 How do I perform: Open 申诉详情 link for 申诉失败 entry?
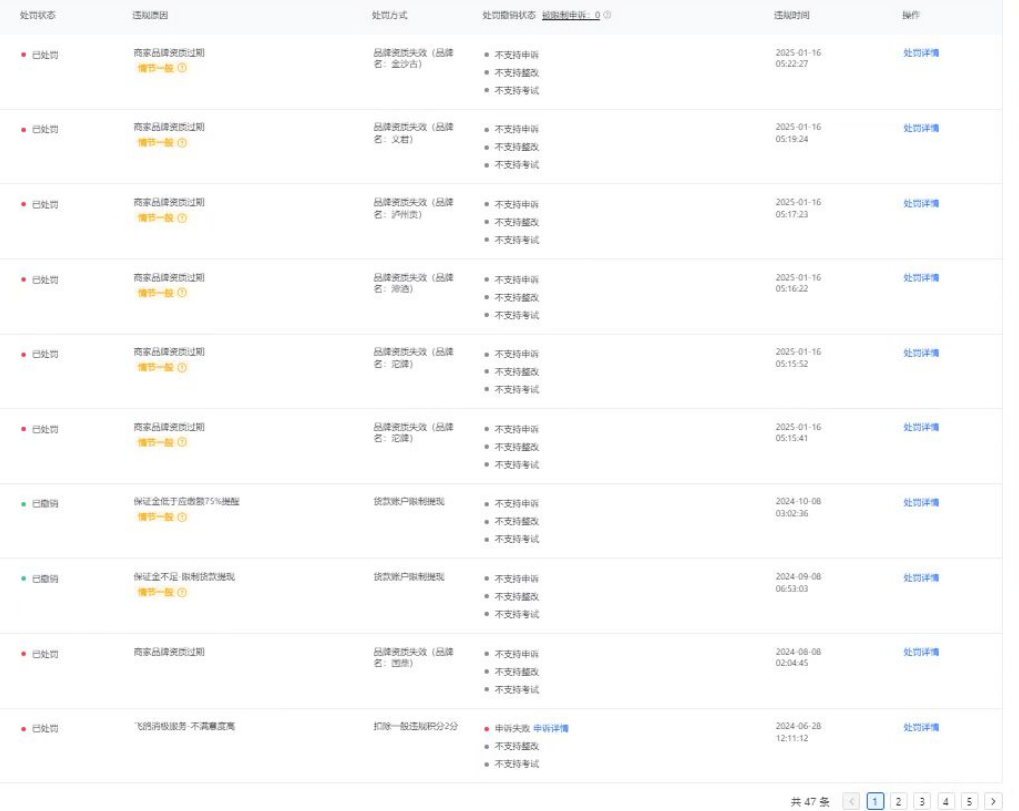tap(551, 729)
